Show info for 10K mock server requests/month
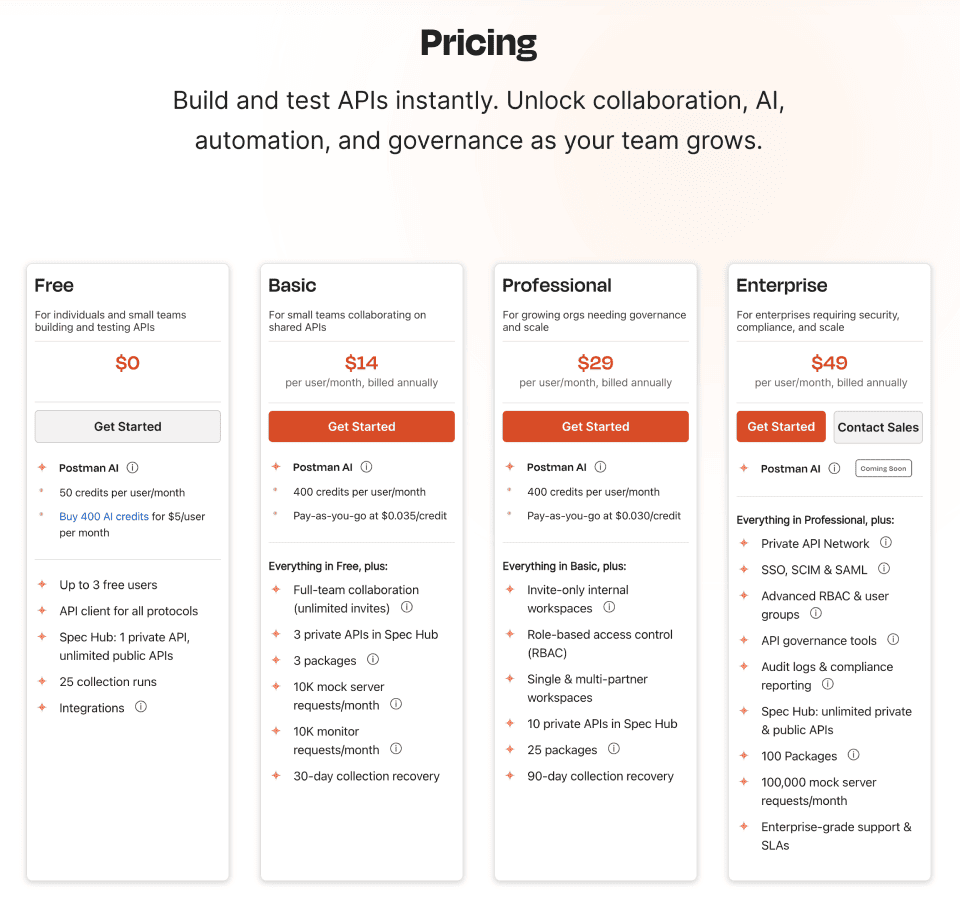Screen dimensions: 960x906 tap(396, 704)
